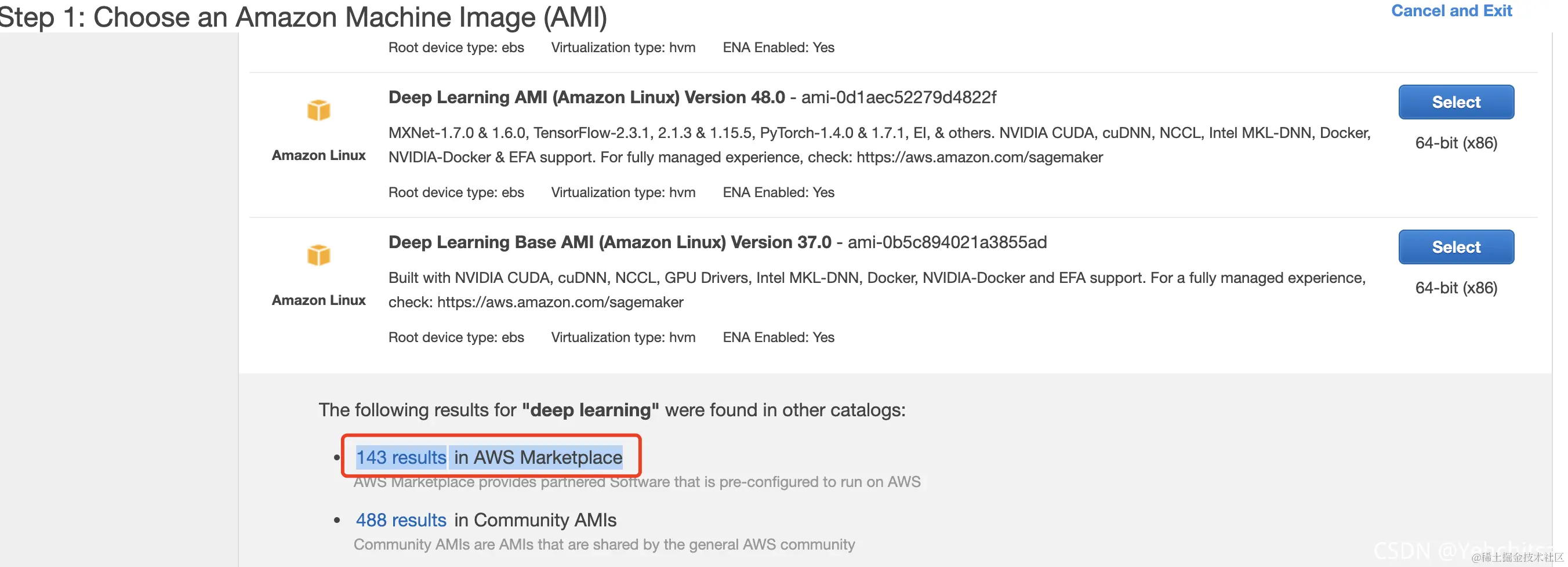Click the sagemaker URL in Version 48.0 description

[979, 158]
